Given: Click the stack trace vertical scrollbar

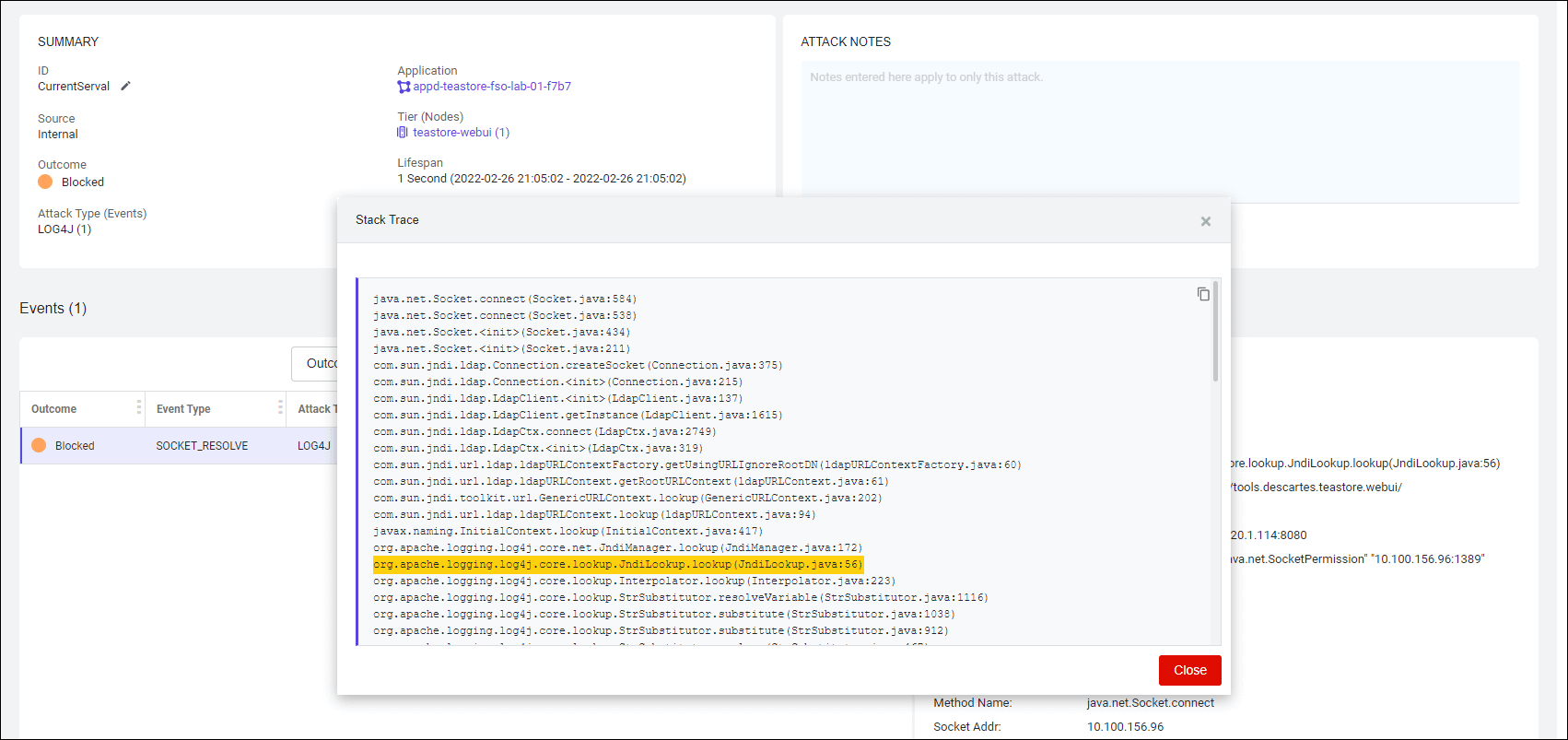Looking at the screenshot, I should tap(1215, 333).
